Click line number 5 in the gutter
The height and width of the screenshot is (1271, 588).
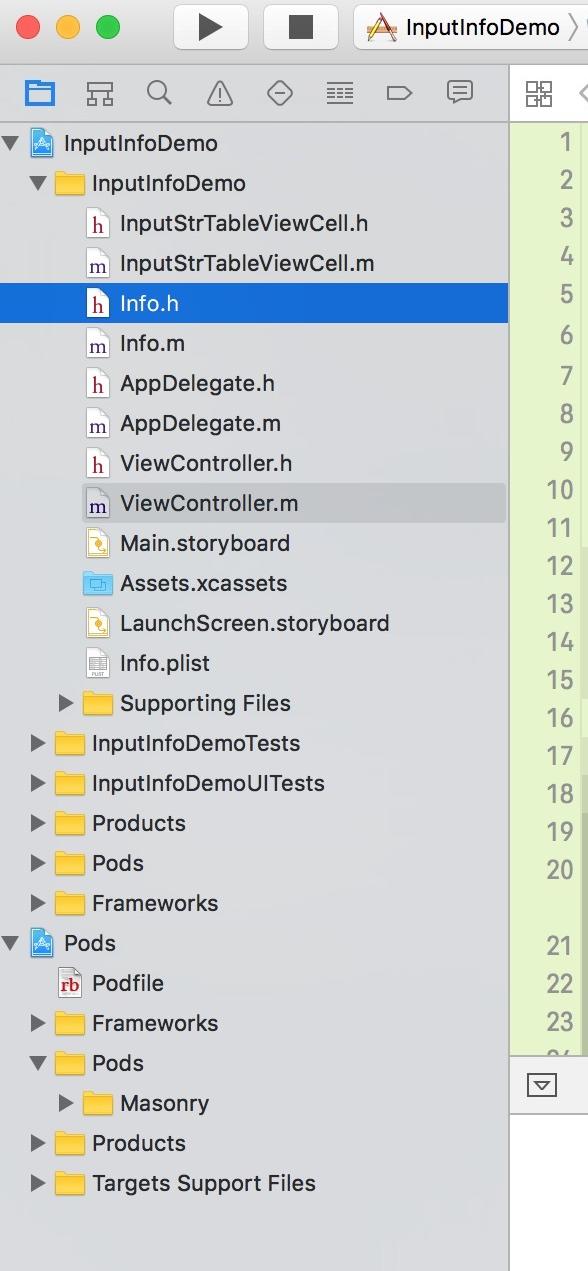click(x=566, y=293)
